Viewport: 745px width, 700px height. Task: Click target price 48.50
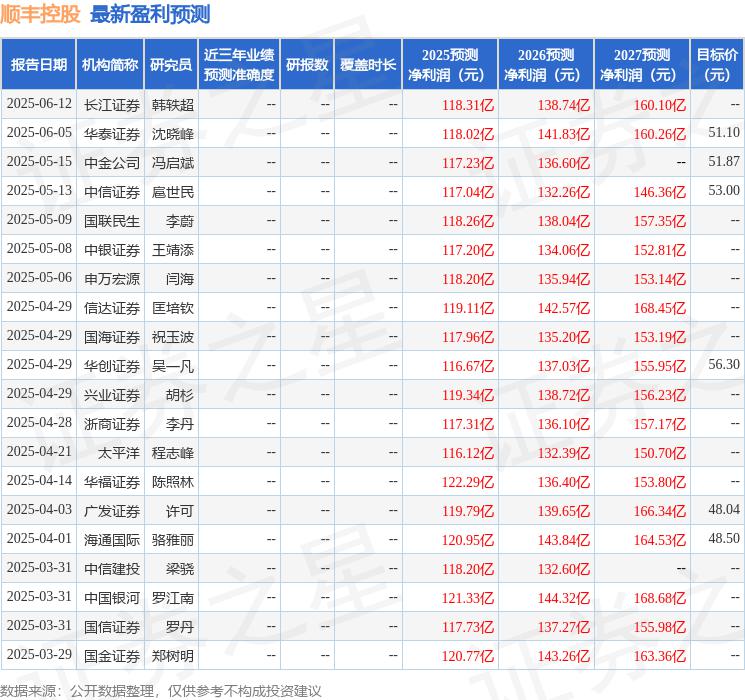coord(724,538)
